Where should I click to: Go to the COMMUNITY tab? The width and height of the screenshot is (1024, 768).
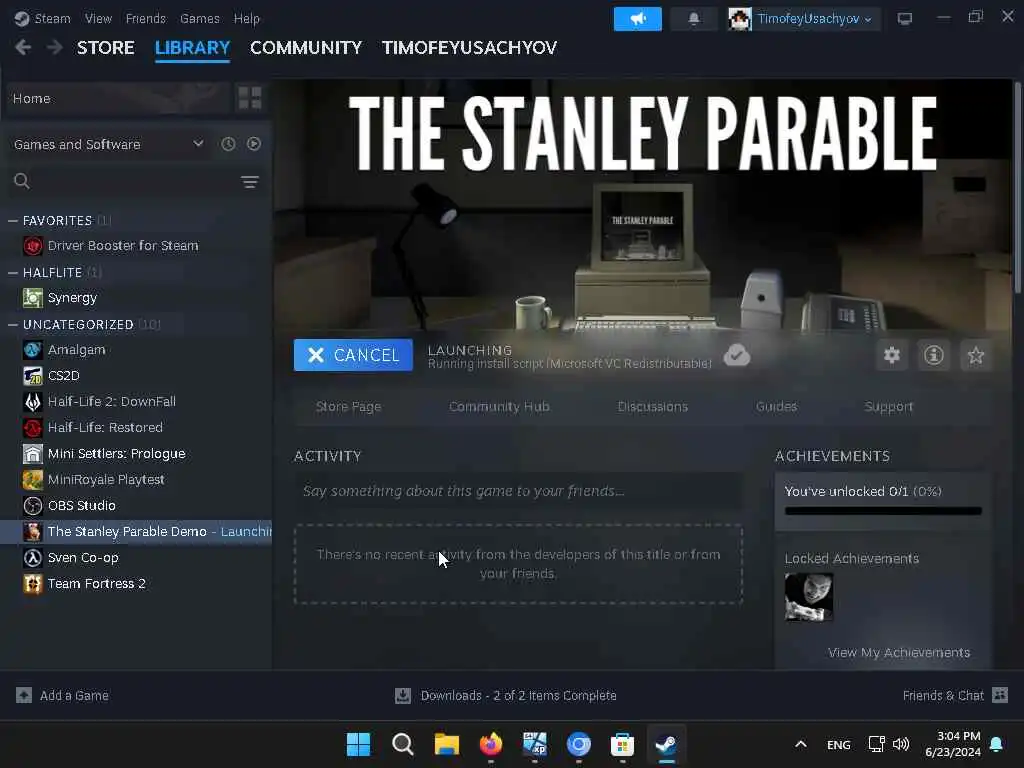click(306, 48)
